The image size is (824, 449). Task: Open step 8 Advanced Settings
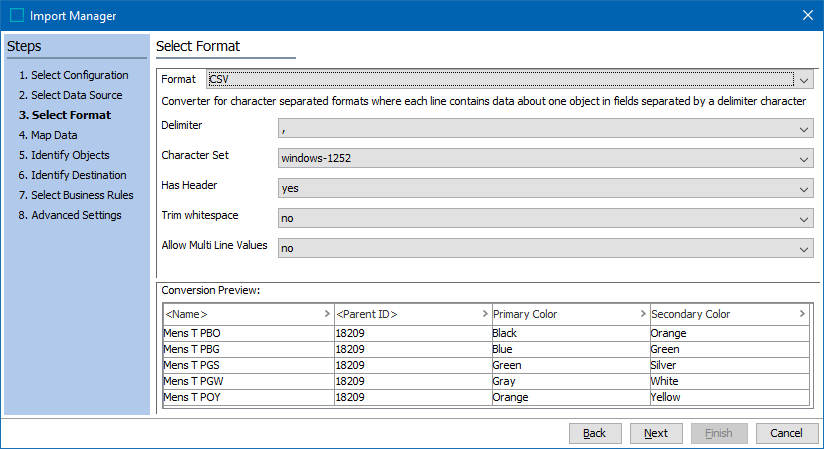[69, 215]
